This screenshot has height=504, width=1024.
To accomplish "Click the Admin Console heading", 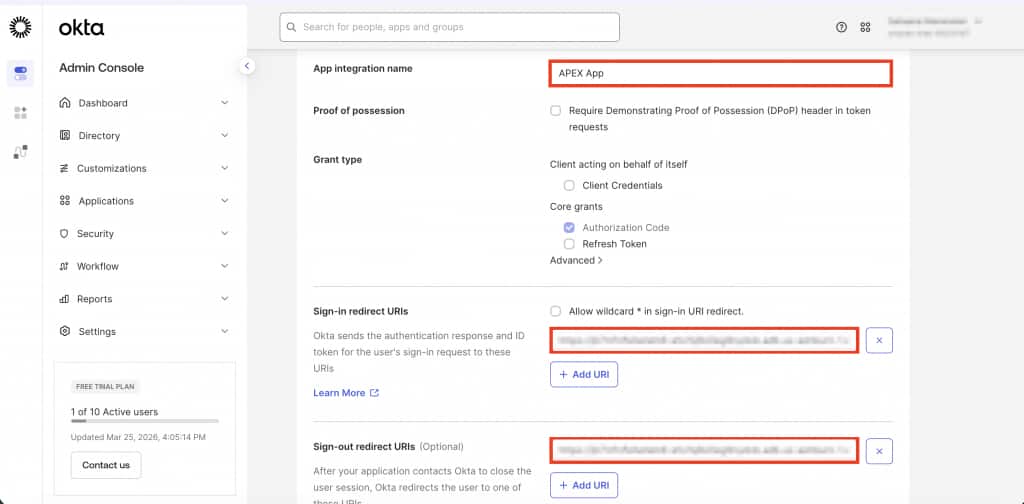I will tap(101, 68).
